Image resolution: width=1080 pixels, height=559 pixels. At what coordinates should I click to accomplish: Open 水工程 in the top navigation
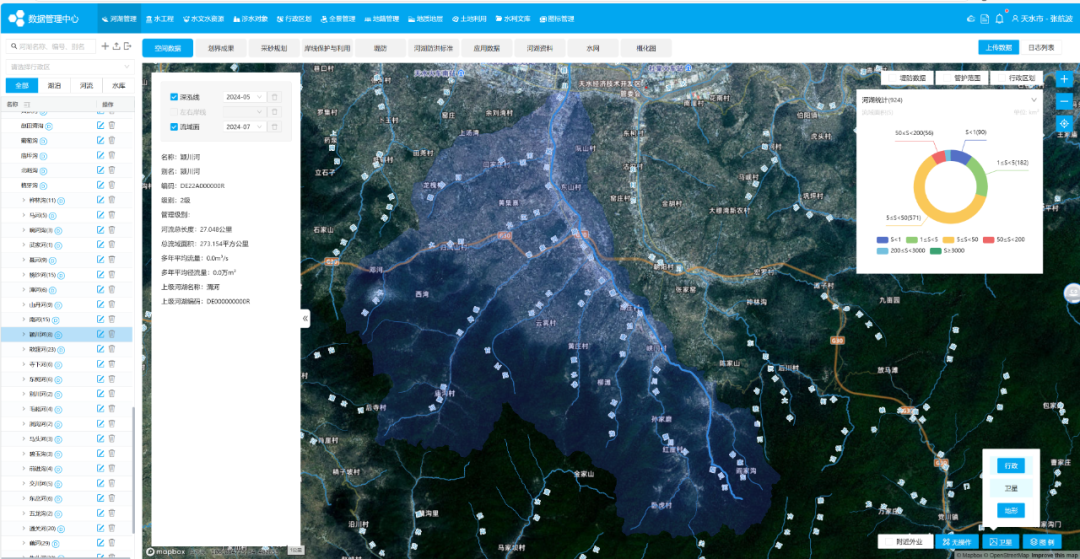pyautogui.click(x=159, y=19)
